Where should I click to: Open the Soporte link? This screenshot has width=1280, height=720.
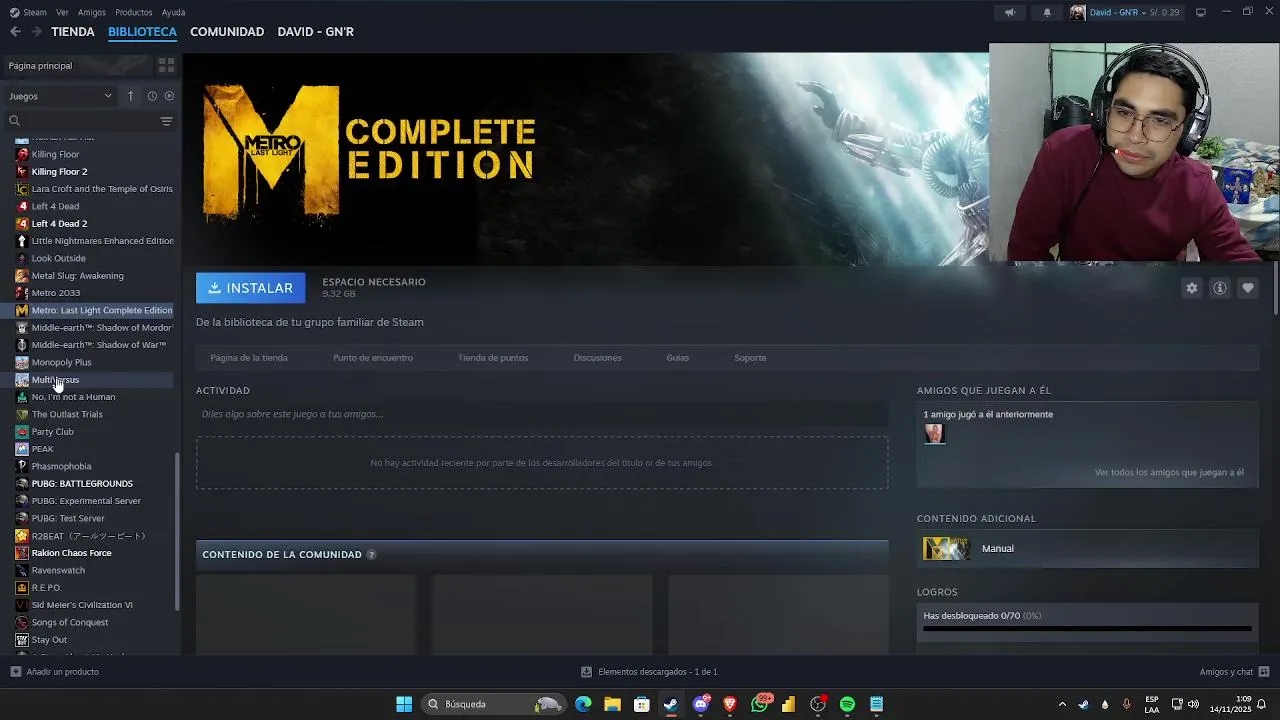click(x=750, y=358)
